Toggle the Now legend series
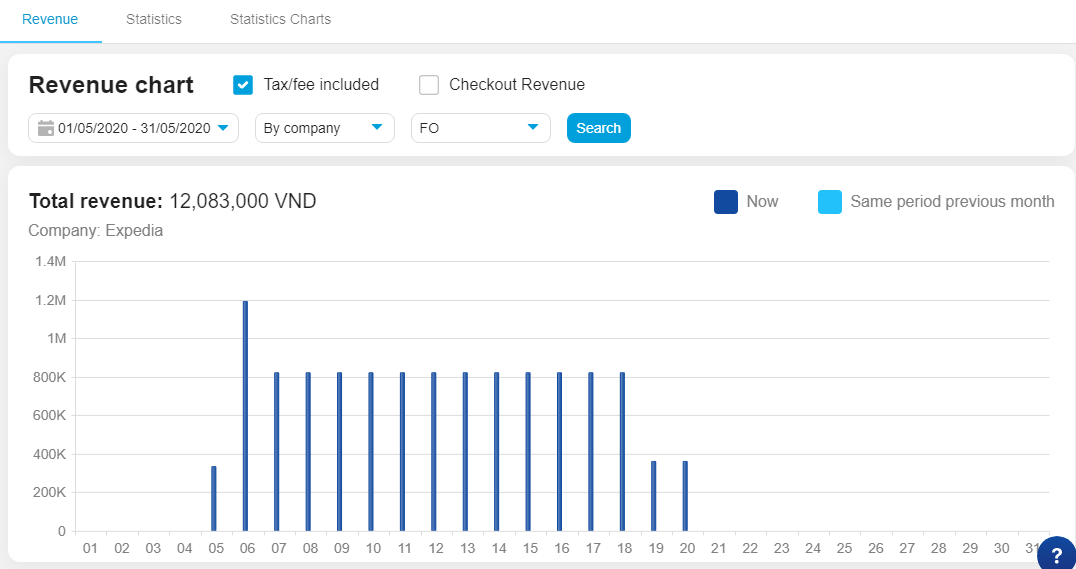The image size is (1076, 569). [x=761, y=202]
